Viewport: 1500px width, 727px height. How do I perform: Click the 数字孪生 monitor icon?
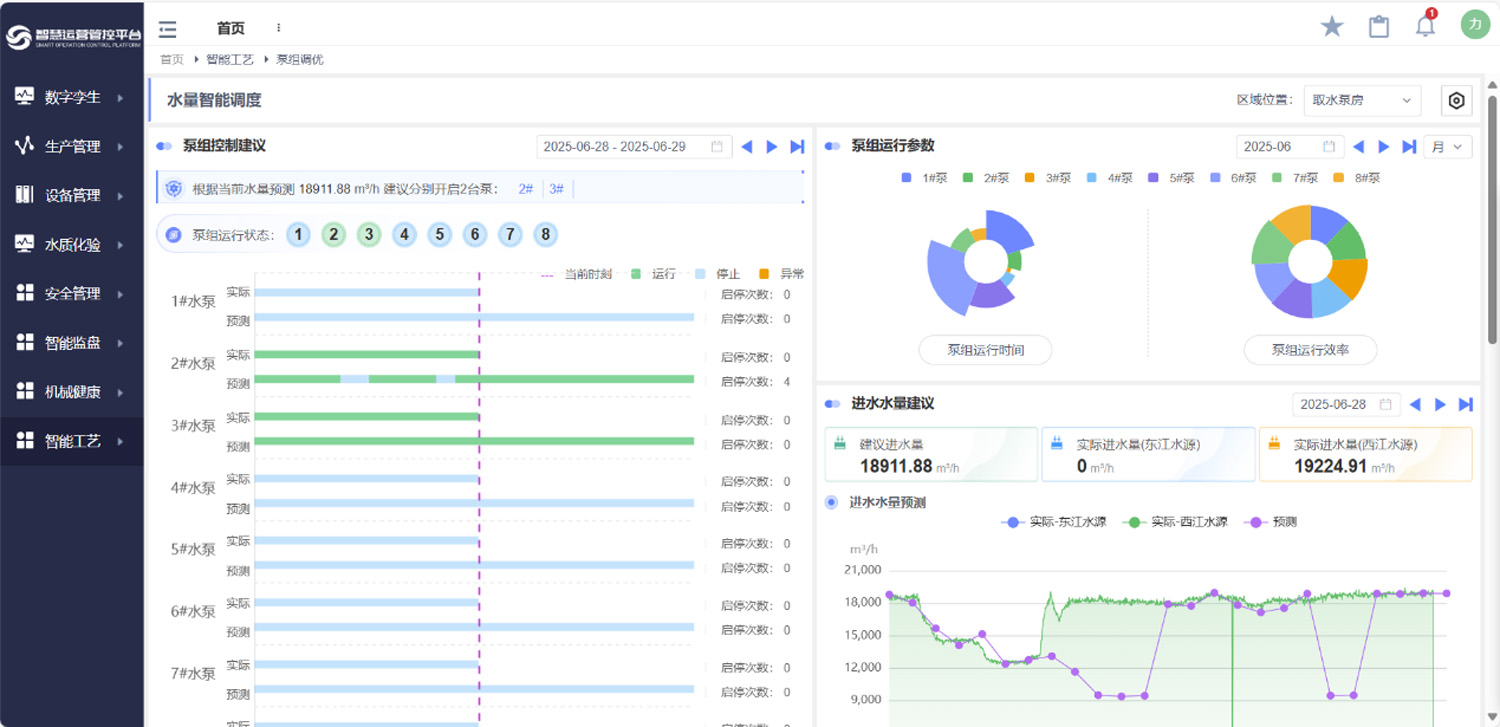[x=25, y=97]
